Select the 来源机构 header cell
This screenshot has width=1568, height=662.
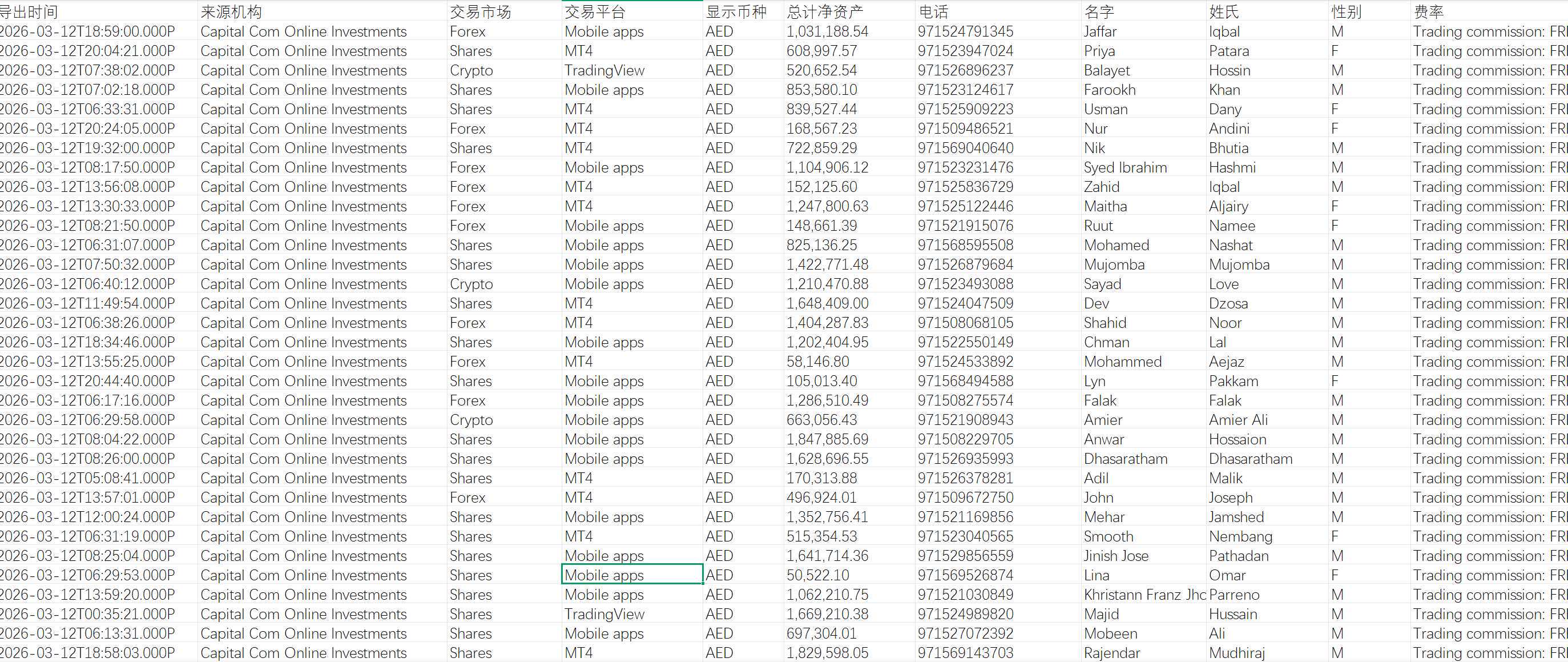coord(322,11)
